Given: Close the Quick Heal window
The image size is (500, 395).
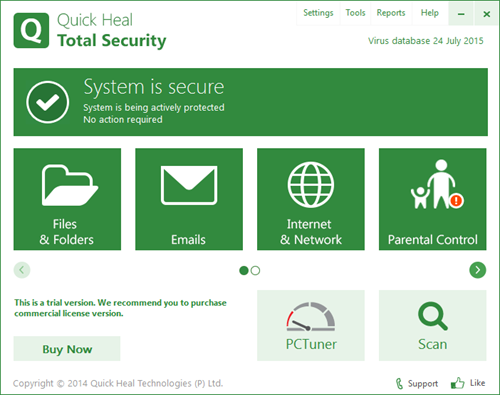Looking at the screenshot, I should tap(486, 14).
